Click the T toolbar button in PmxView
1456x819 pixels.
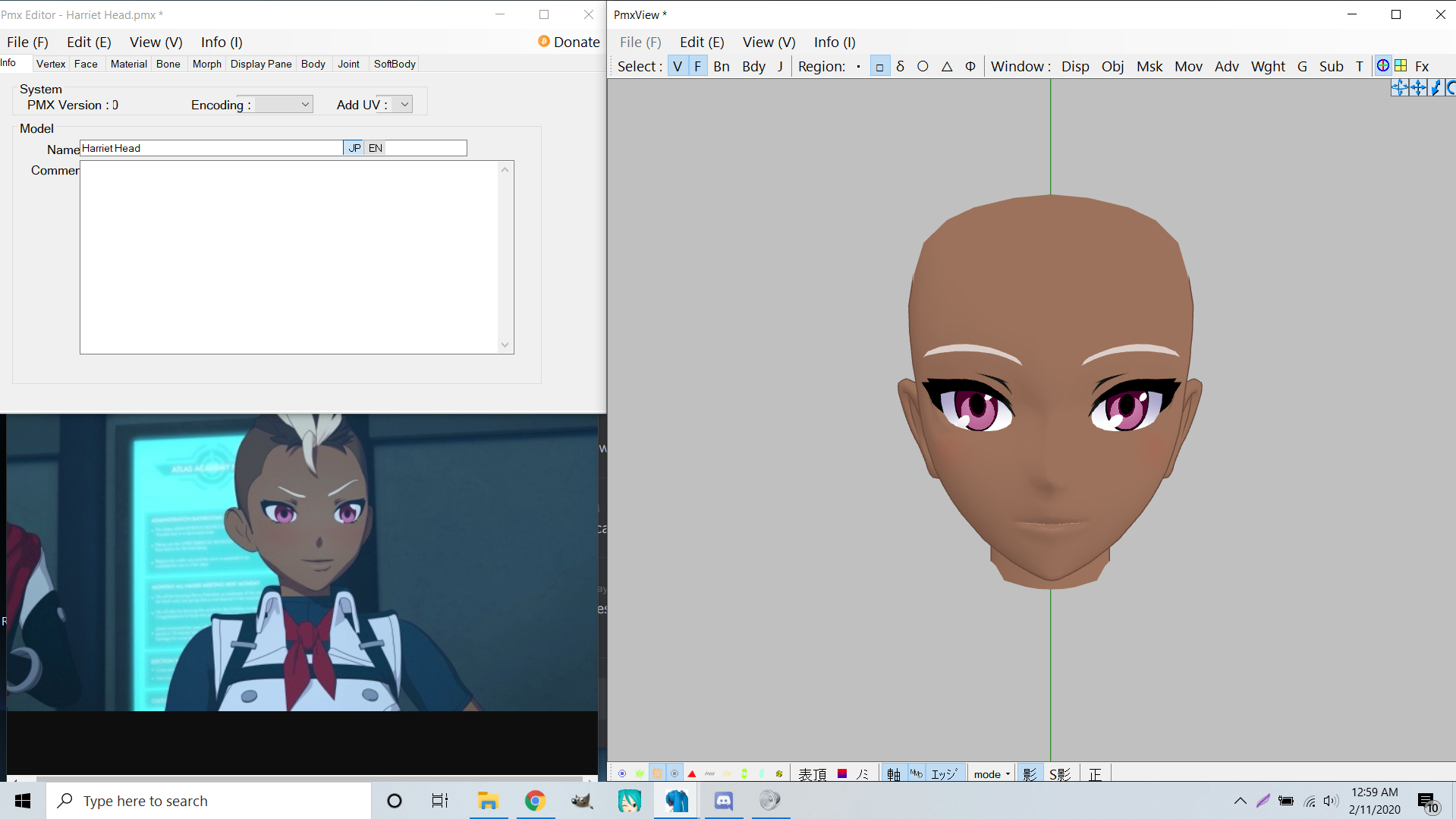click(1359, 66)
